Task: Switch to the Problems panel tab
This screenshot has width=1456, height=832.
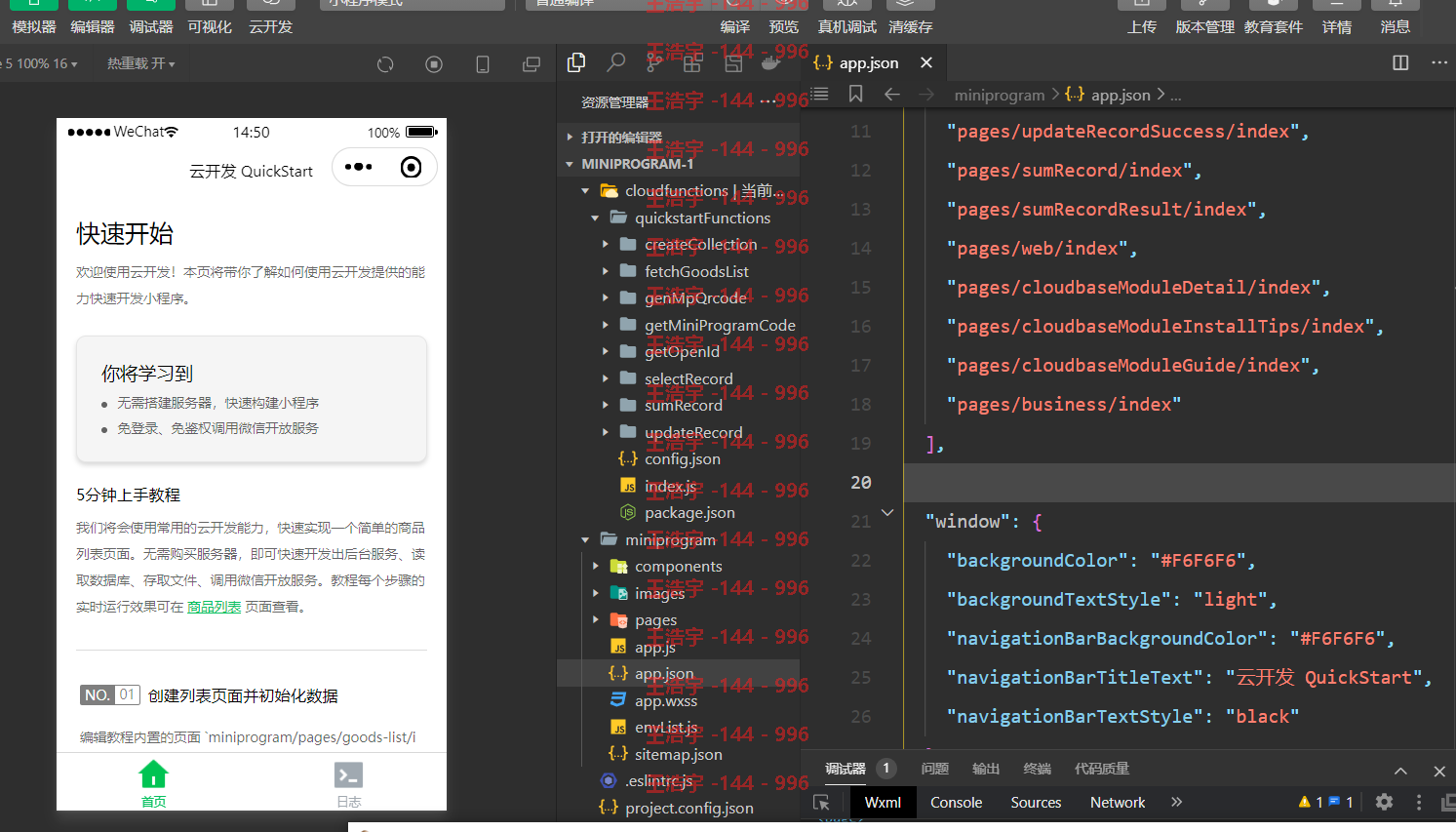Action: (x=934, y=769)
